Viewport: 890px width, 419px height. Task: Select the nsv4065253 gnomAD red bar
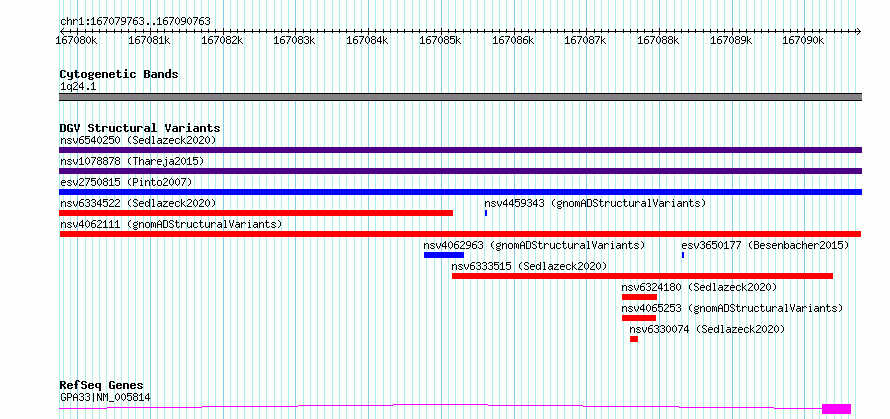pyautogui.click(x=639, y=318)
